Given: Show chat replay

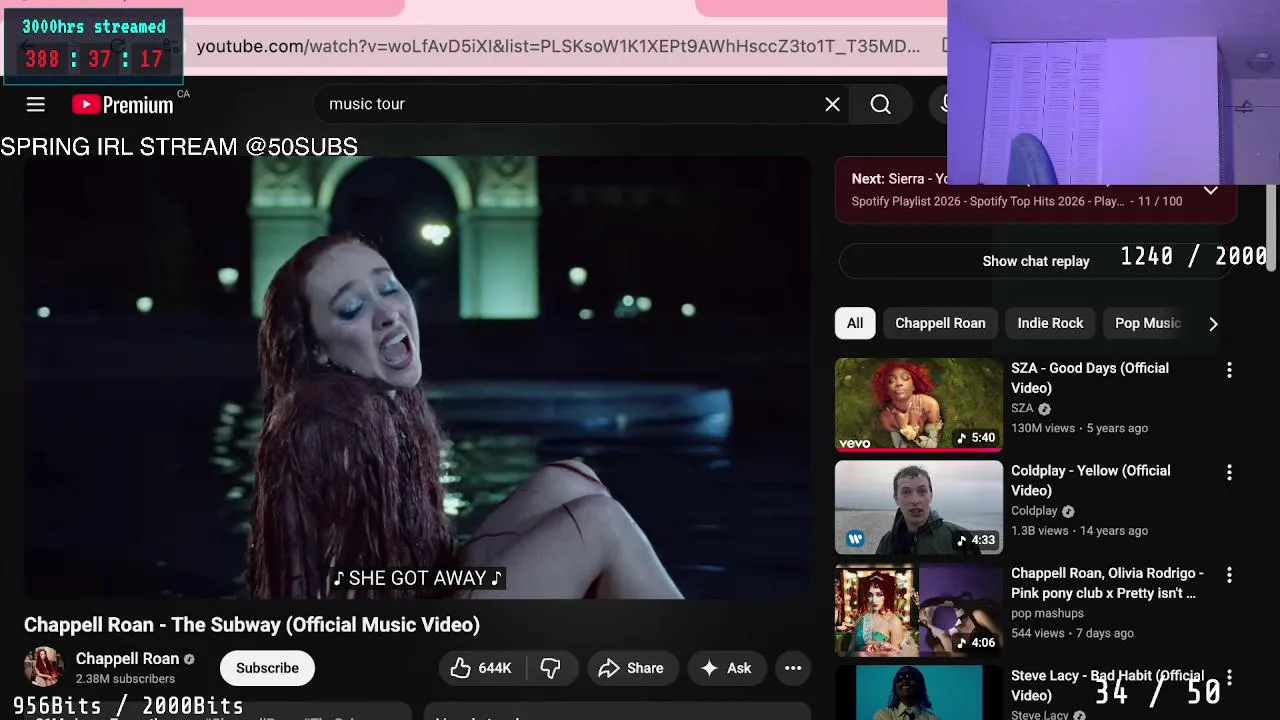Looking at the screenshot, I should tap(1036, 261).
